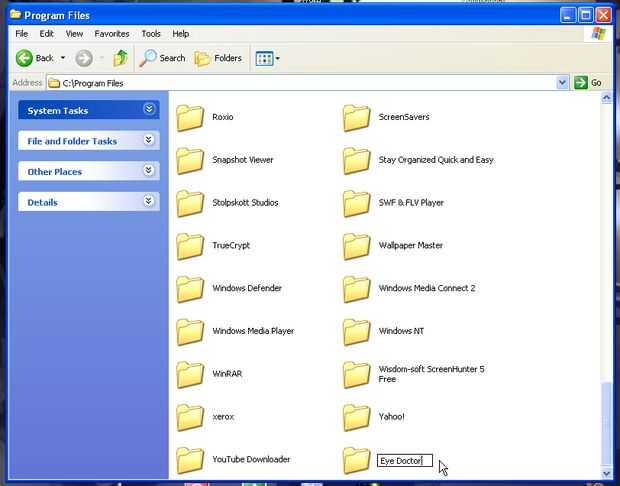
Task: Expand the Other Places panel
Action: tap(149, 170)
